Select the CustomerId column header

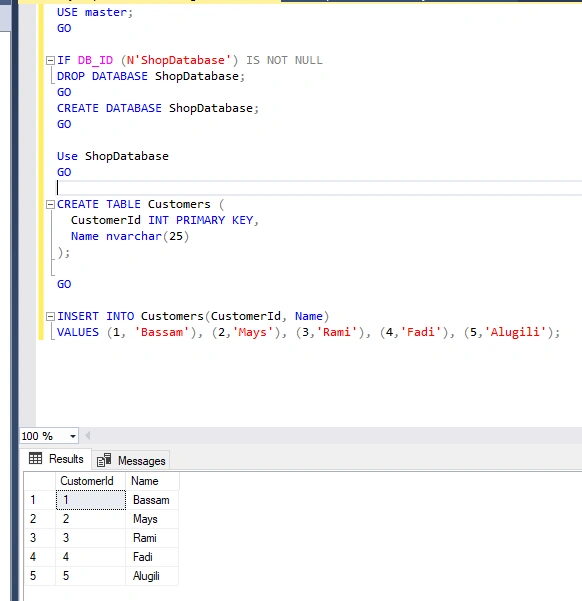(x=90, y=481)
